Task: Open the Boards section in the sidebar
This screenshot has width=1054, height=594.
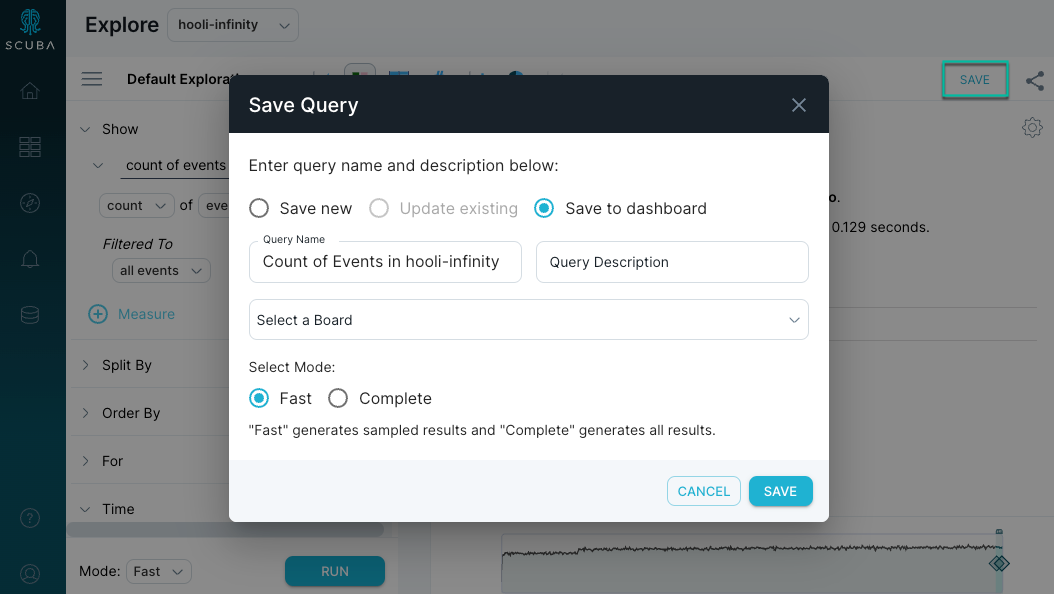Action: 29,146
